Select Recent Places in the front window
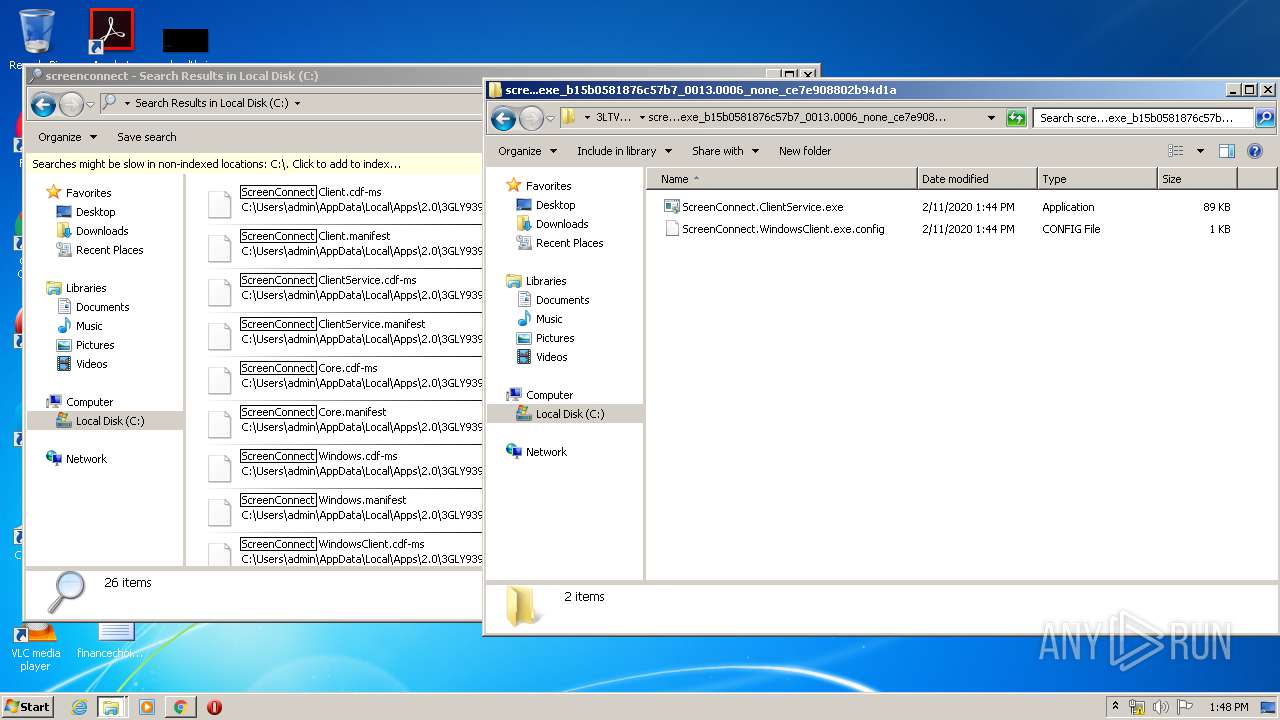The width and height of the screenshot is (1280, 720). click(x=569, y=243)
